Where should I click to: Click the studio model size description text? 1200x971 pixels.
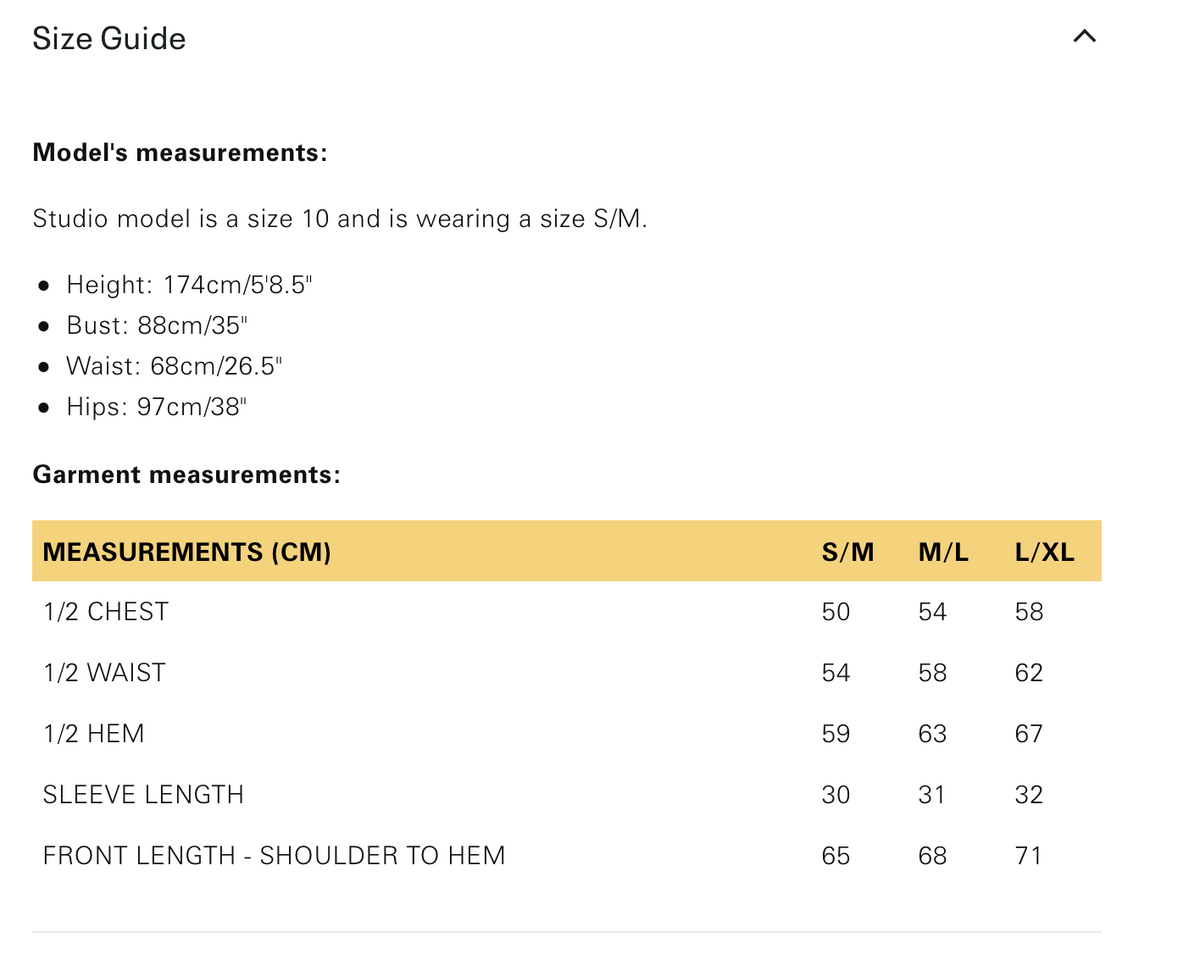click(340, 219)
